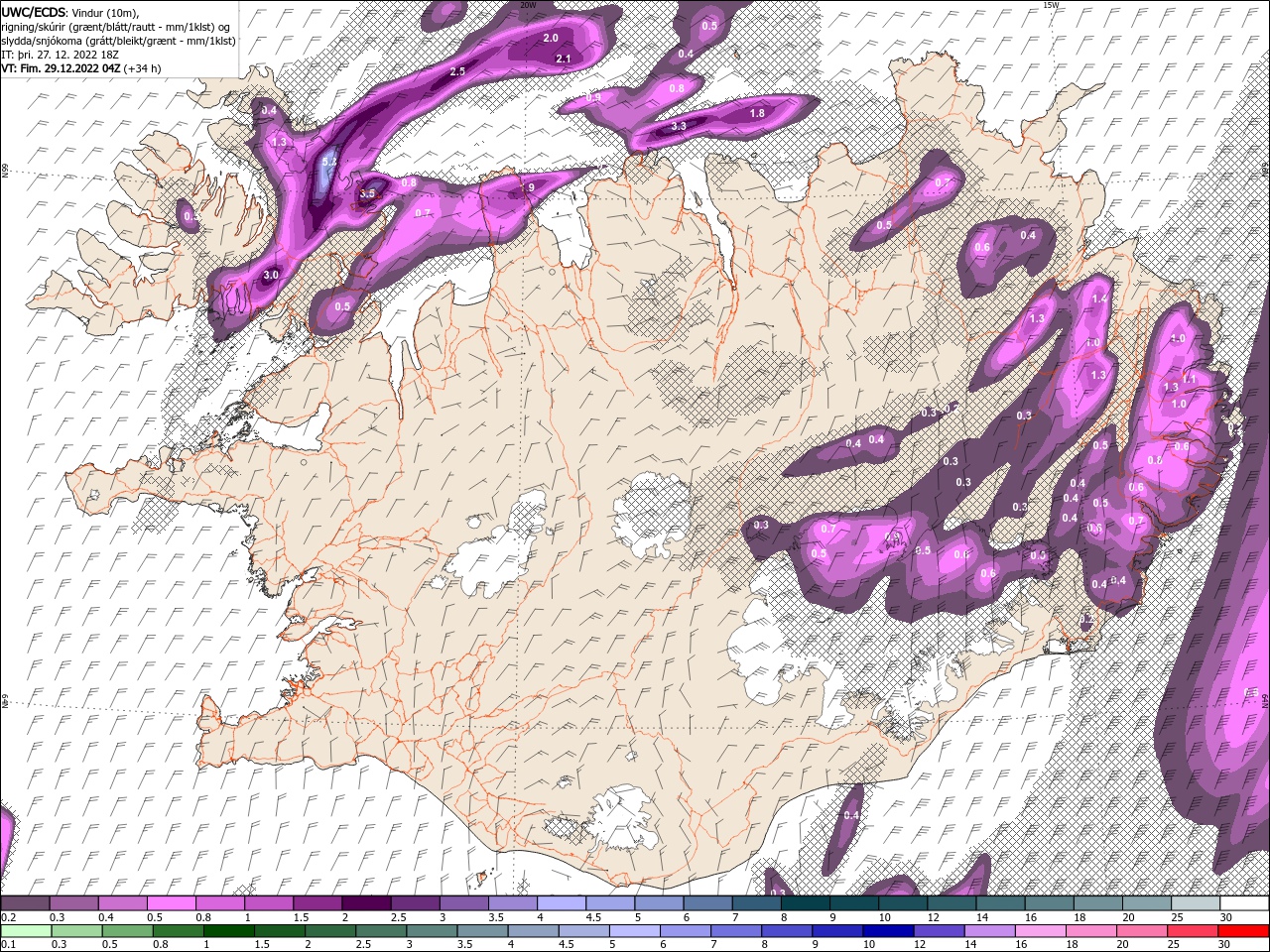Click the valid time 'VT: Fim. 29.12.2022 04Z'
The image size is (1270, 952).
point(61,68)
